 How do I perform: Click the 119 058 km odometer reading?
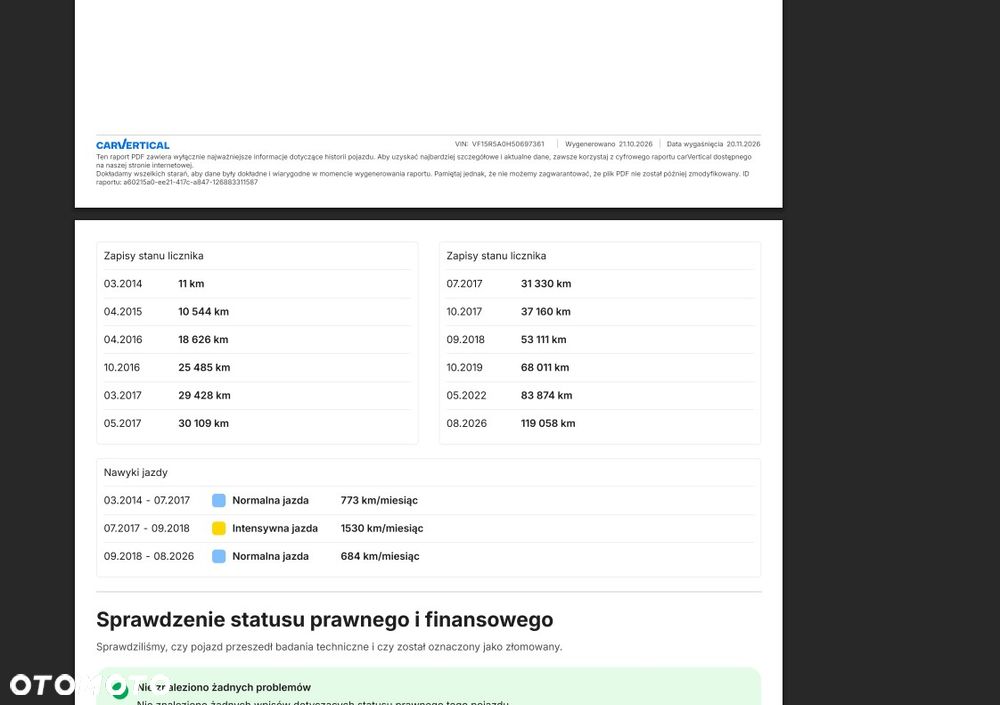(548, 424)
